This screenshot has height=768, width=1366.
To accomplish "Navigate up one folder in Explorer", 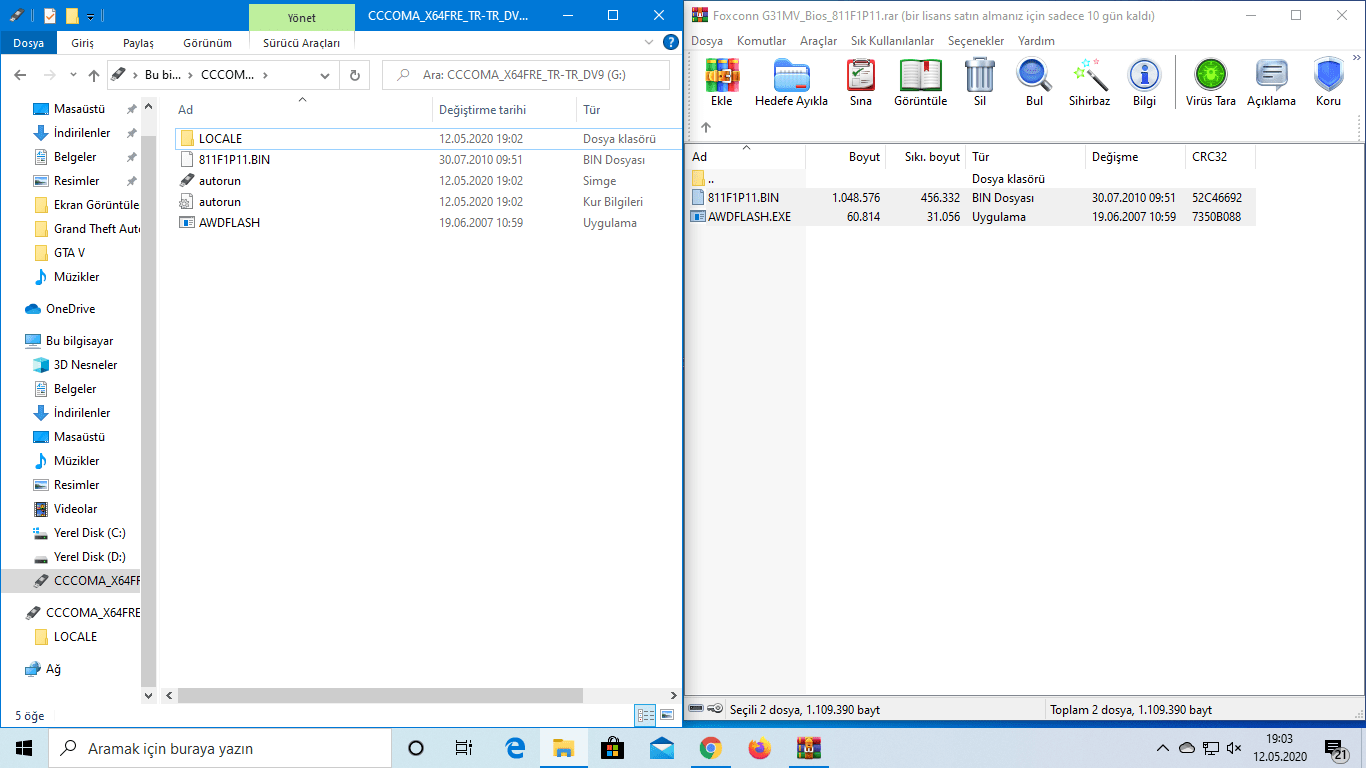I will pos(94,75).
